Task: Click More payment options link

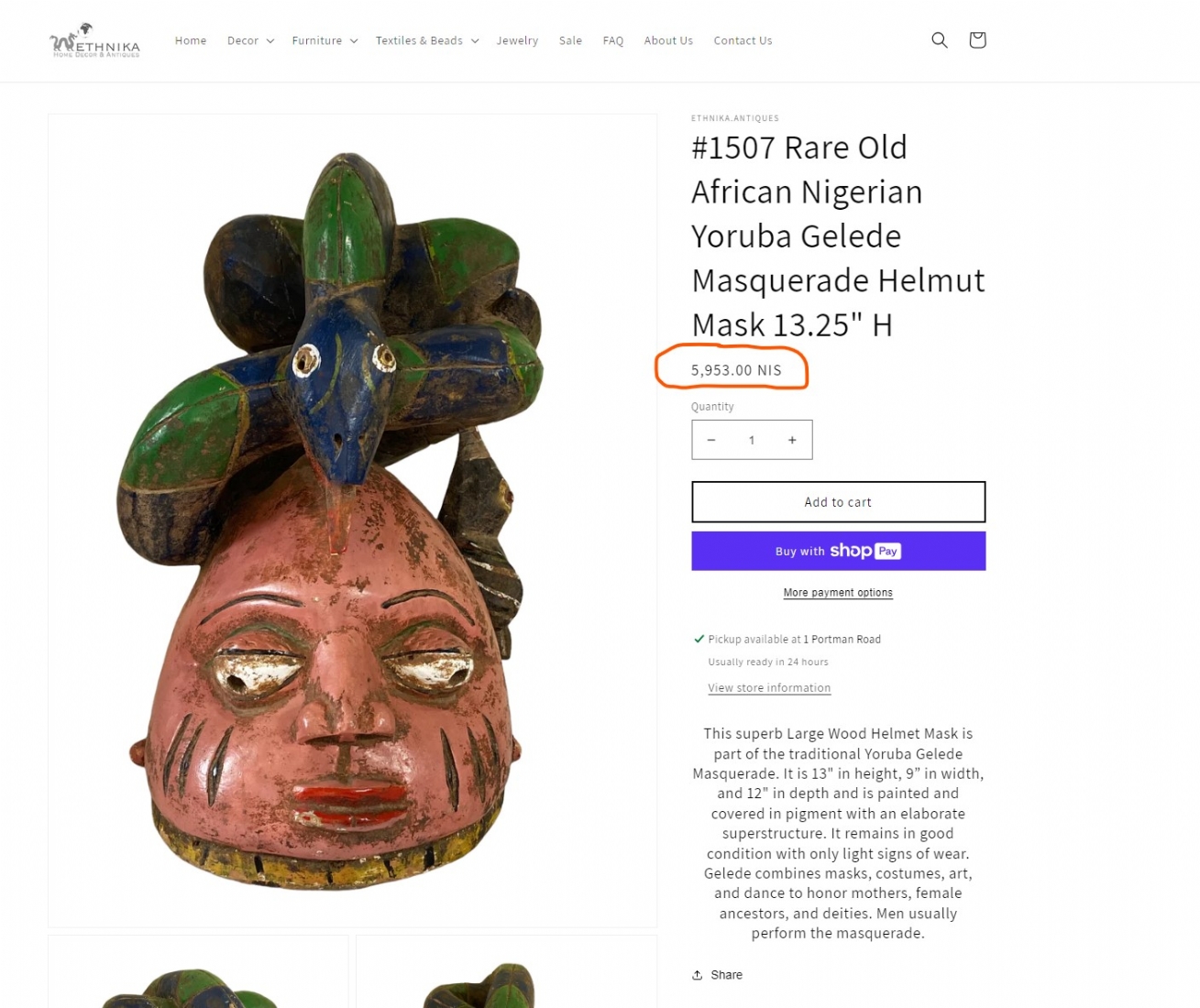Action: tap(838, 593)
